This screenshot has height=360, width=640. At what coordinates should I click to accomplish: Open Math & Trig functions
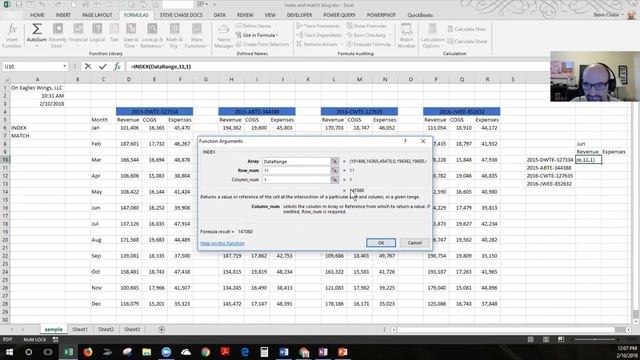pyautogui.click(x=174, y=35)
